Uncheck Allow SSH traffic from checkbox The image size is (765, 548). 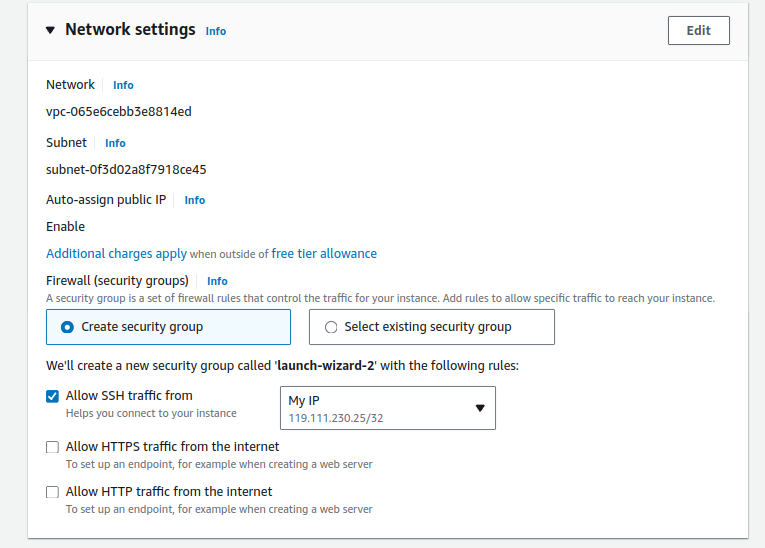53,396
